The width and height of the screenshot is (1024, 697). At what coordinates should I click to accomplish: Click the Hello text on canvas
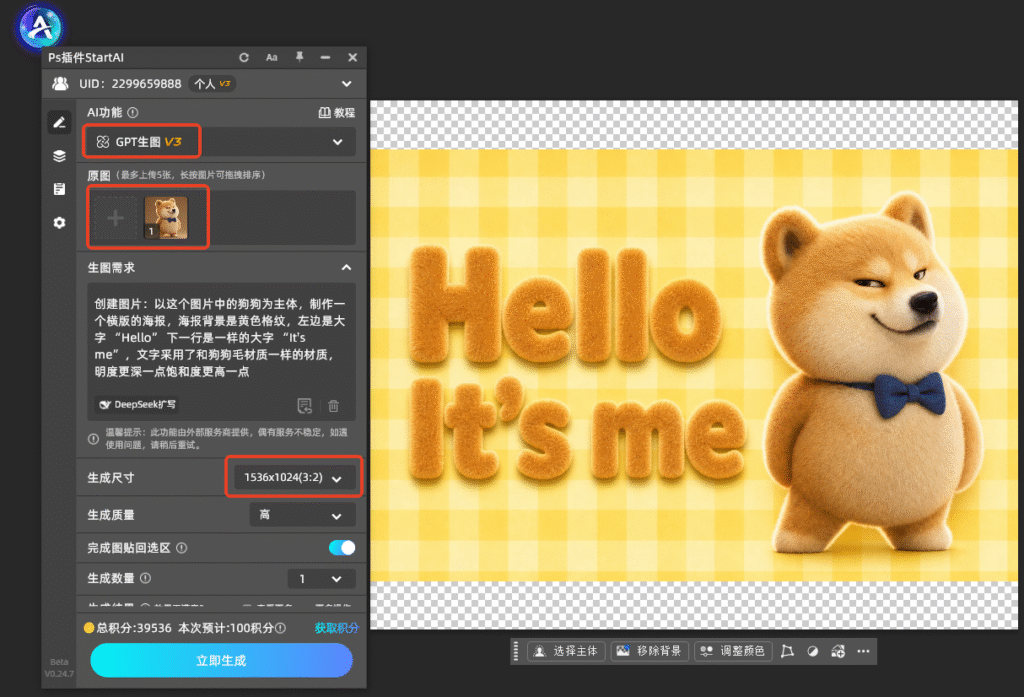(x=565, y=304)
